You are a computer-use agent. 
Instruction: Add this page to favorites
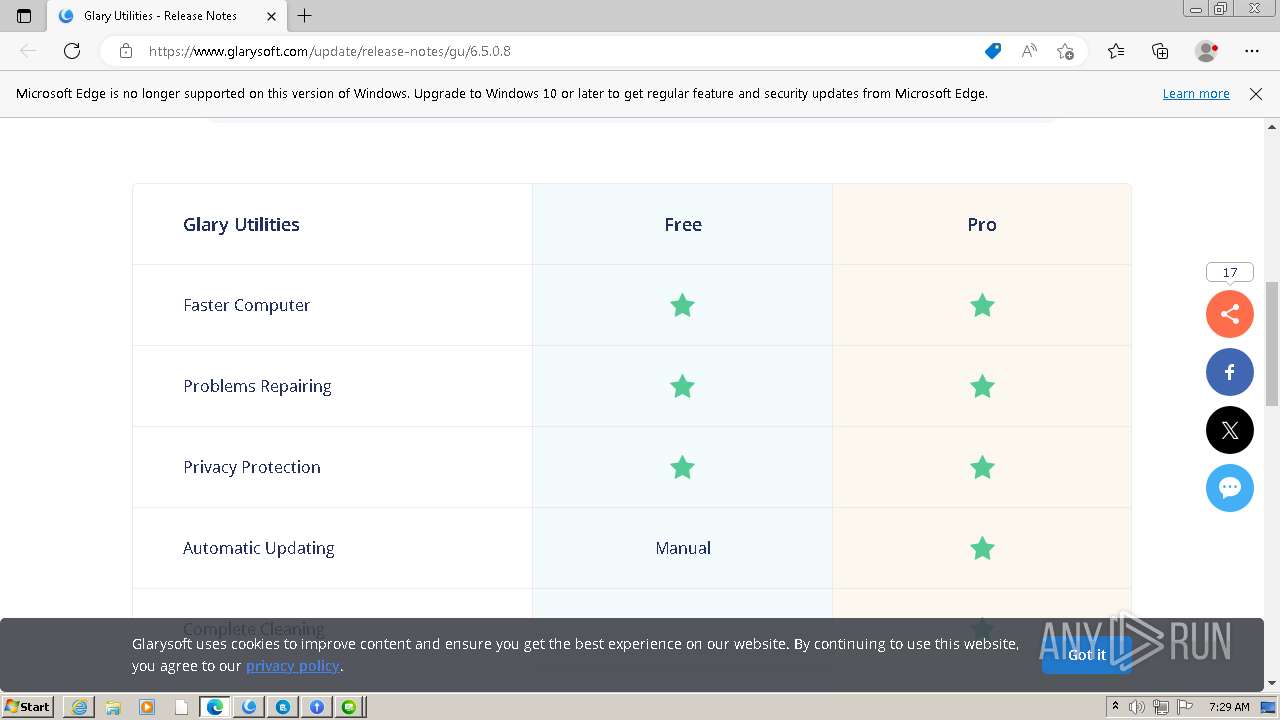tap(1065, 51)
